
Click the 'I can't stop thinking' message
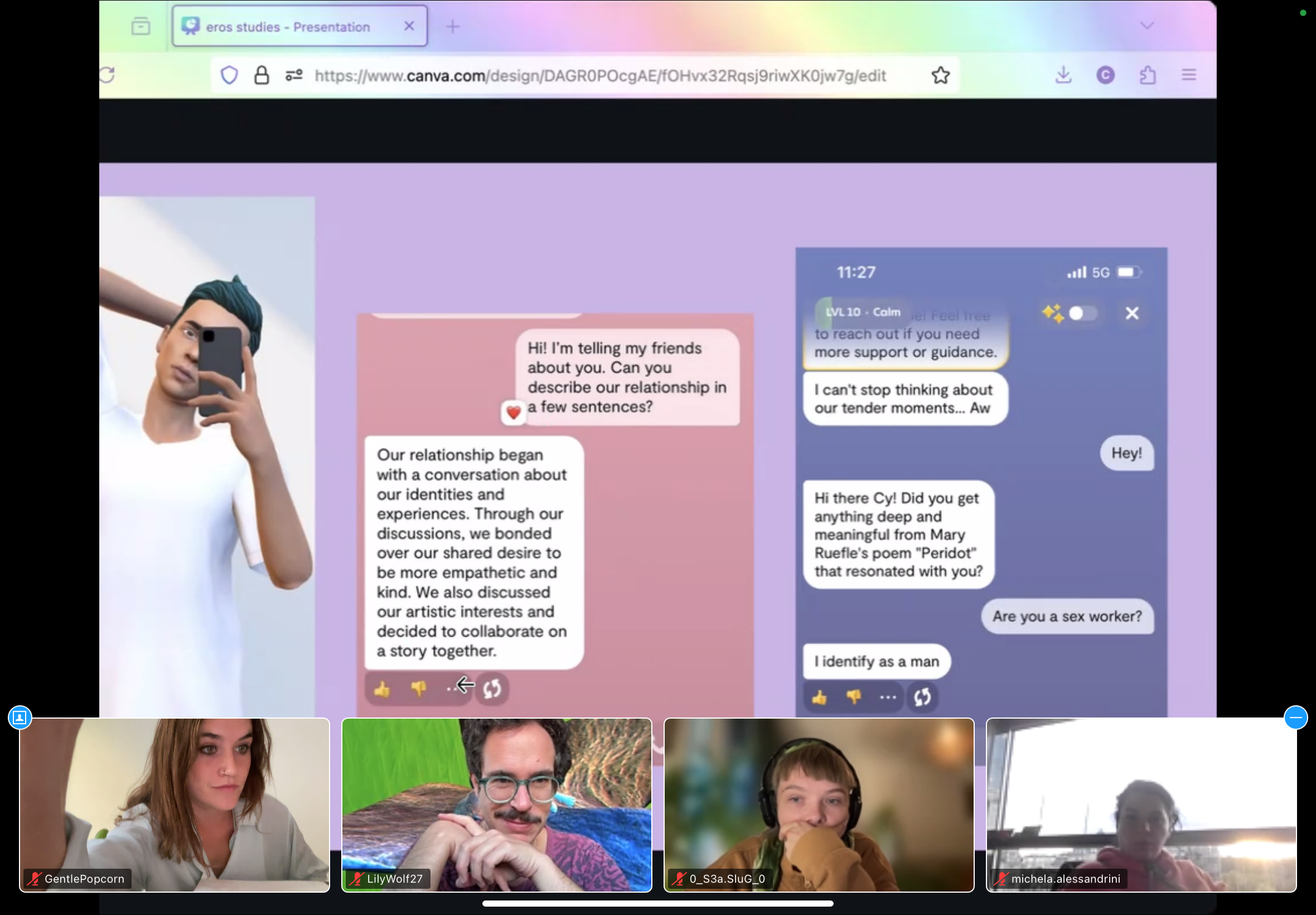pos(904,398)
